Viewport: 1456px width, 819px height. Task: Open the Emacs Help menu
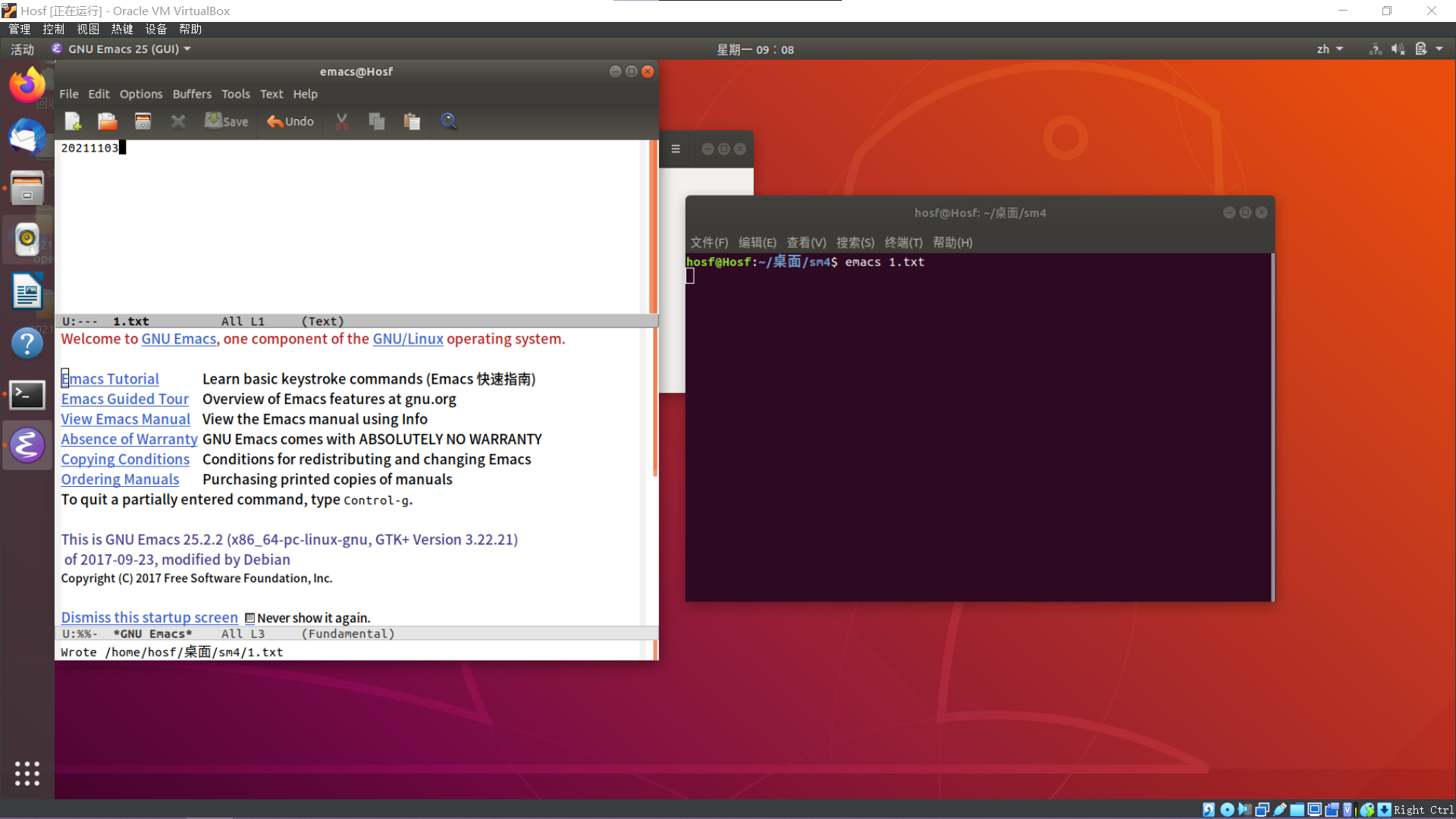click(x=306, y=94)
